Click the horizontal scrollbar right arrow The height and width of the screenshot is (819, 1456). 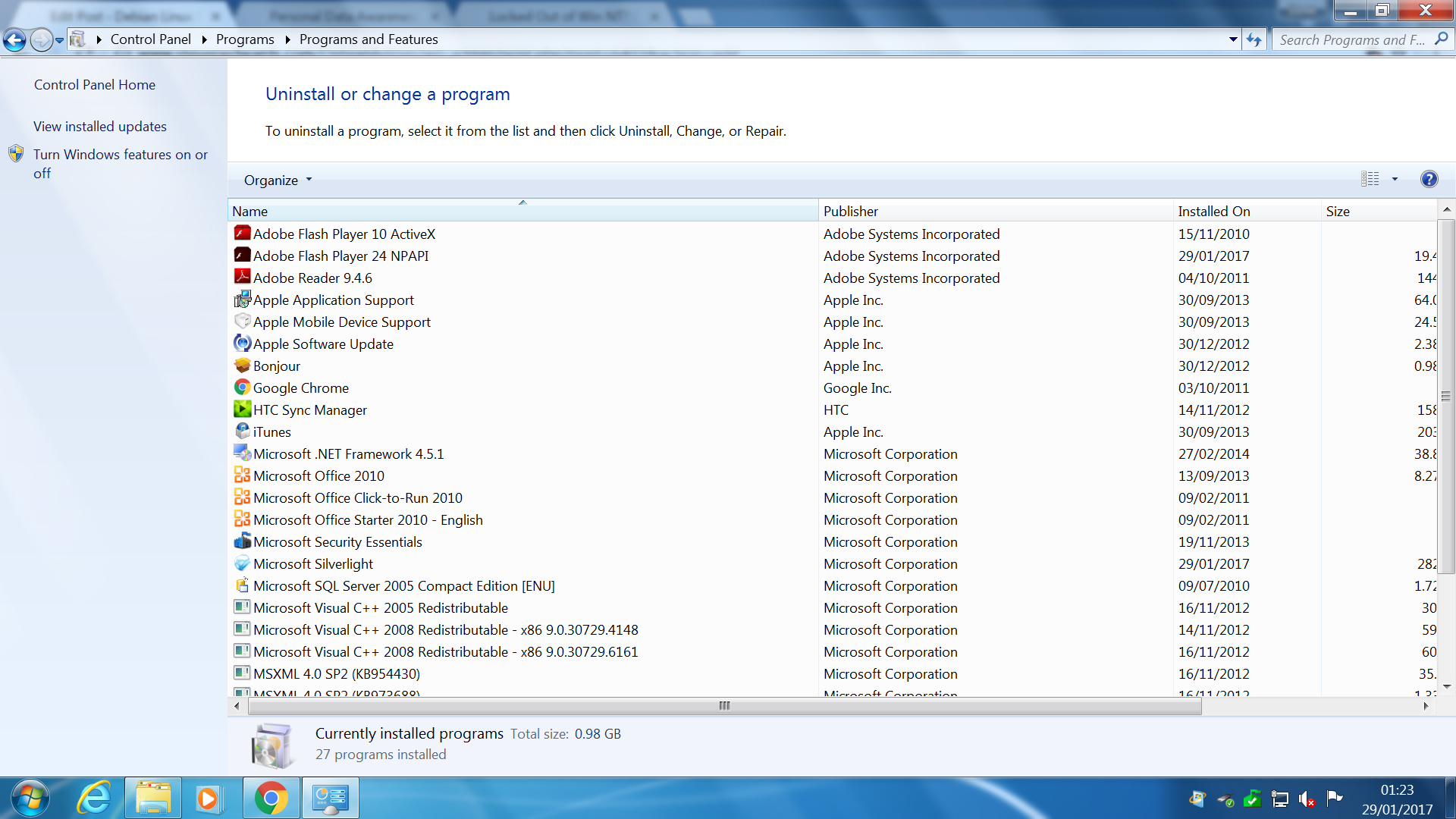click(1426, 706)
